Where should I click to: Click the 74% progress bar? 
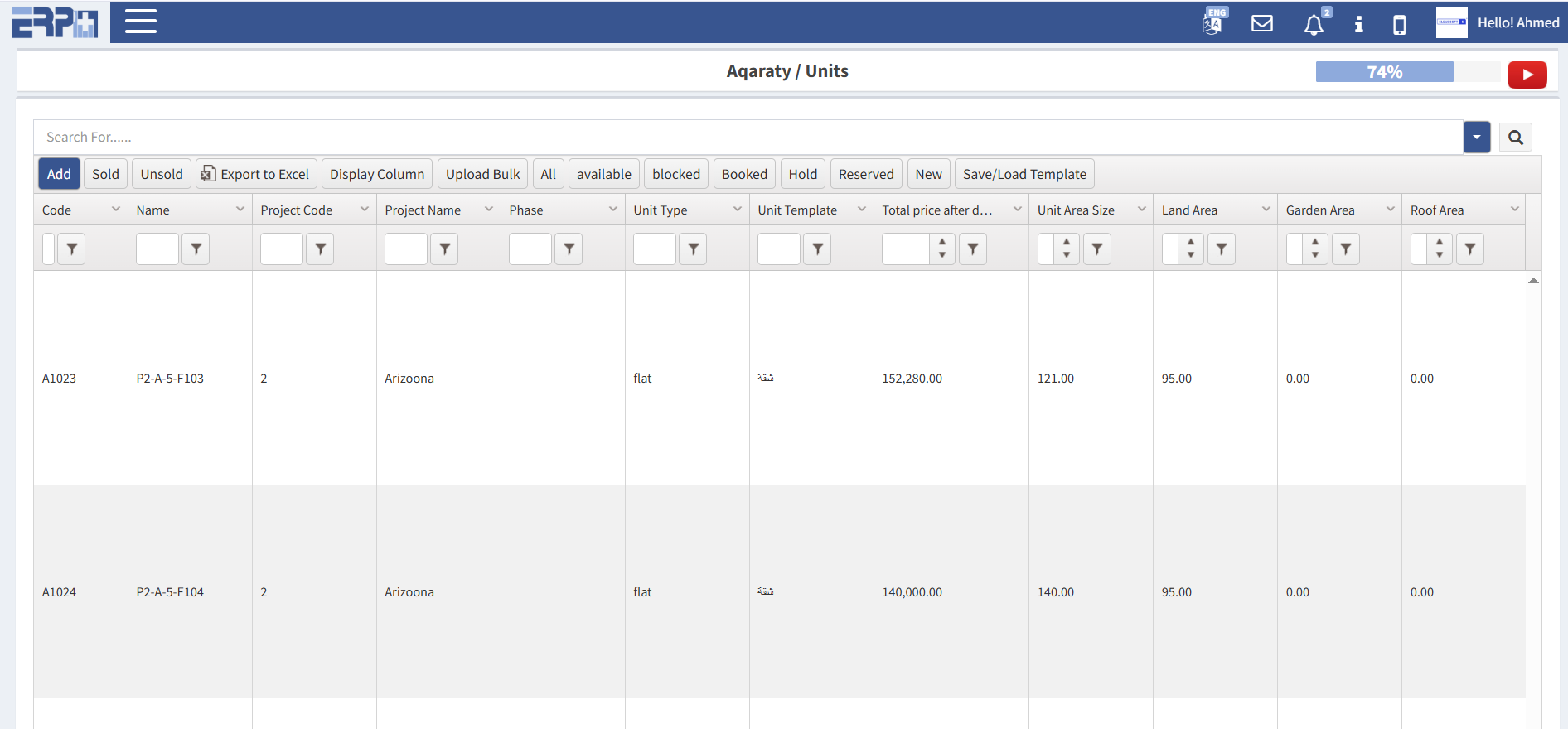pyautogui.click(x=1384, y=72)
